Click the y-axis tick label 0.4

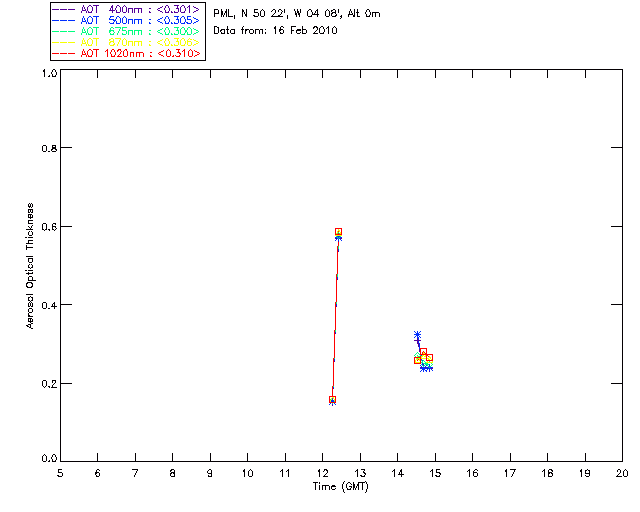click(49, 305)
